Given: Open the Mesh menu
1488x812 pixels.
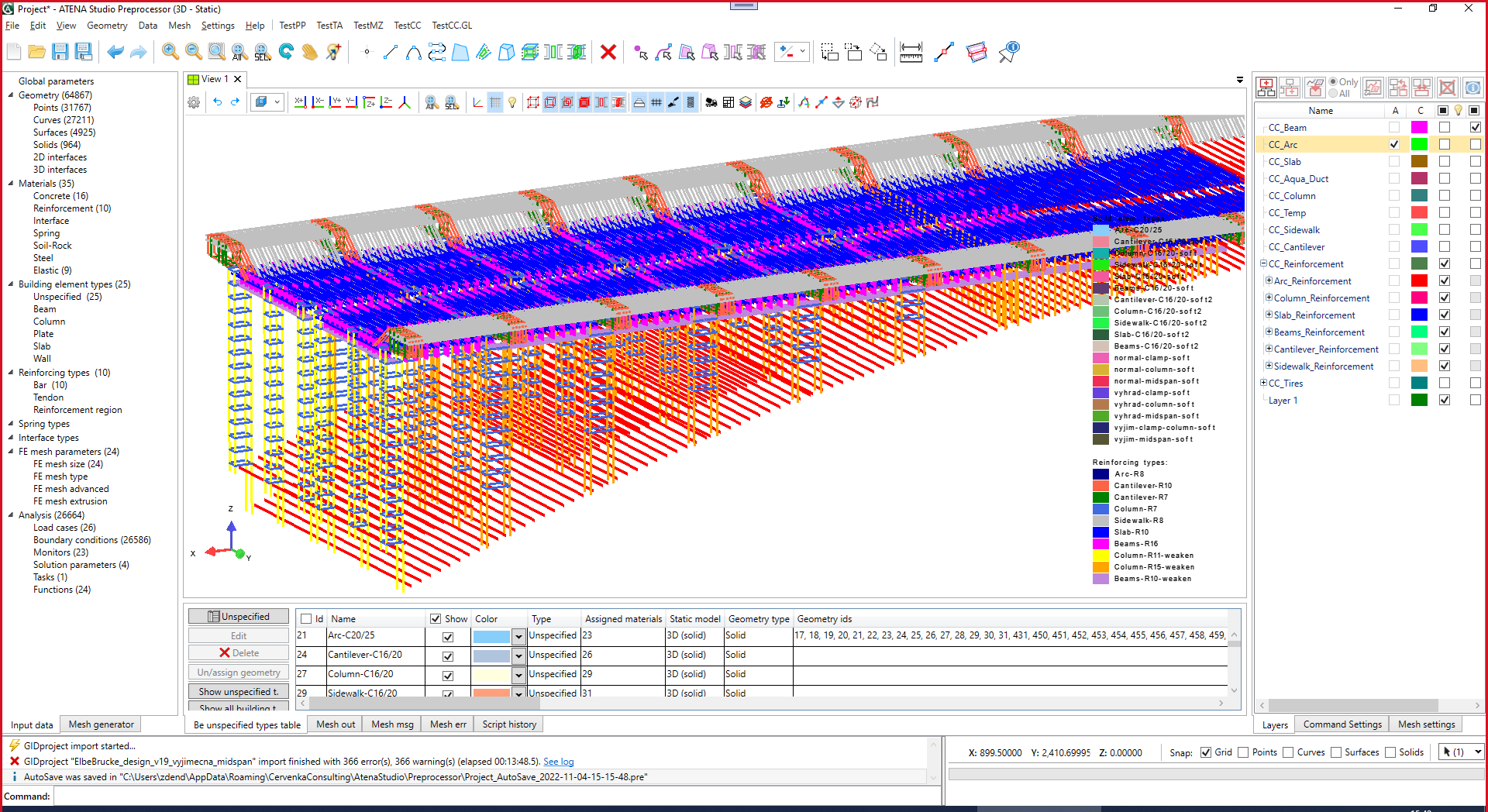Looking at the screenshot, I should pos(179,26).
